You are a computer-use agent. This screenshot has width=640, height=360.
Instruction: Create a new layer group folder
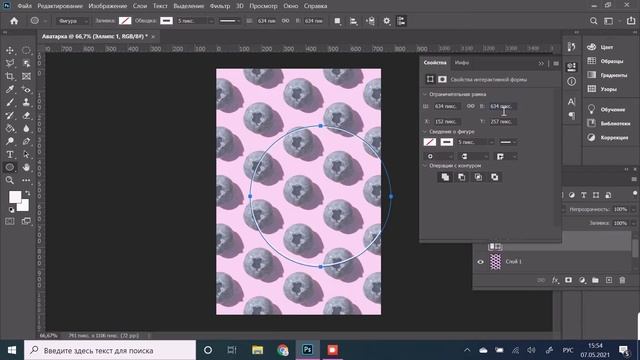595,280
